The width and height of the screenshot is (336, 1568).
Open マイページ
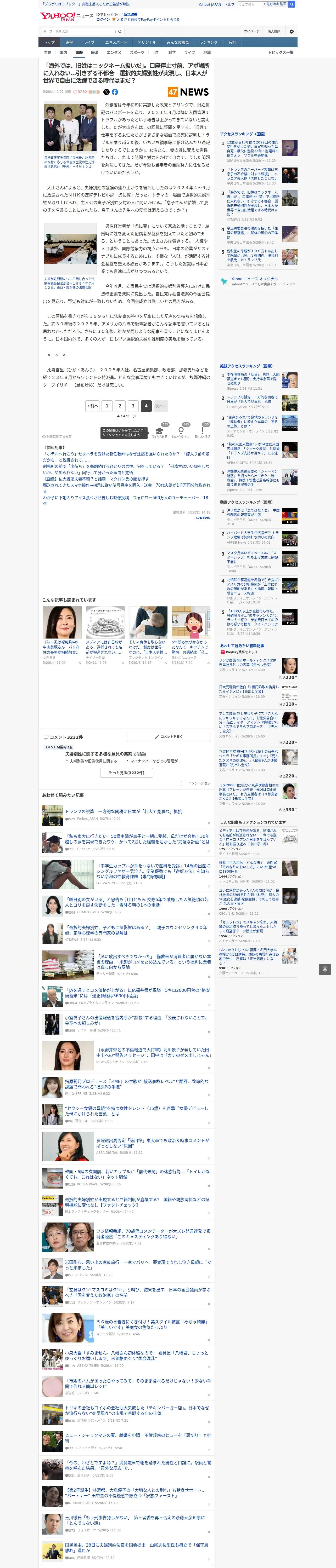pos(252,32)
